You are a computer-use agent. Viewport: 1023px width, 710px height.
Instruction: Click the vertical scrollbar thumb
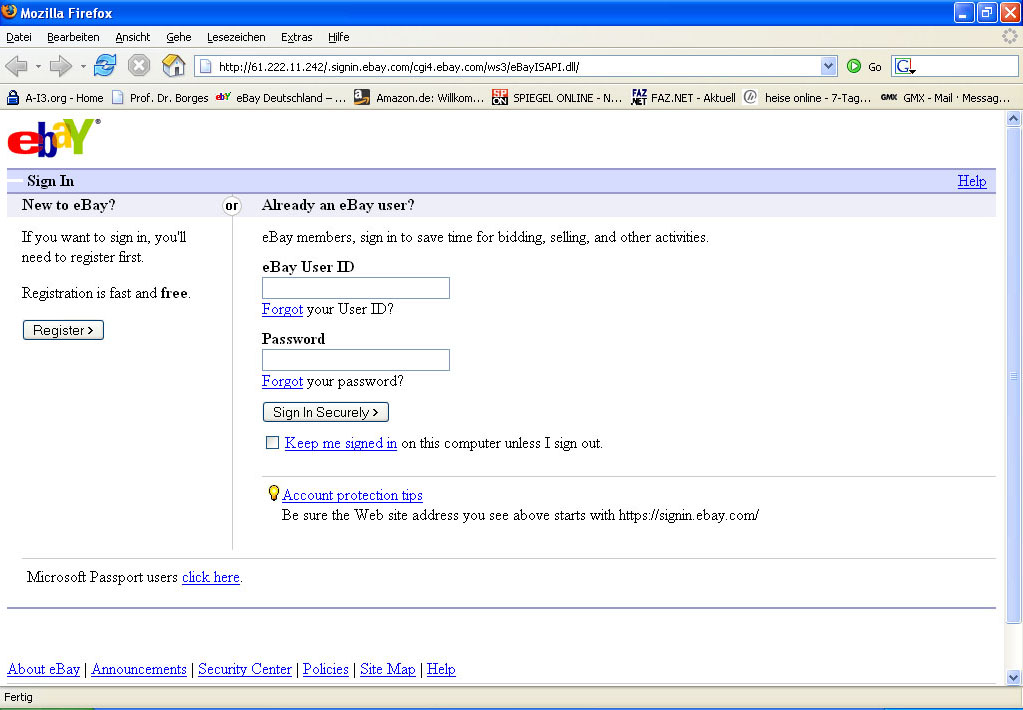pyautogui.click(x=1013, y=375)
